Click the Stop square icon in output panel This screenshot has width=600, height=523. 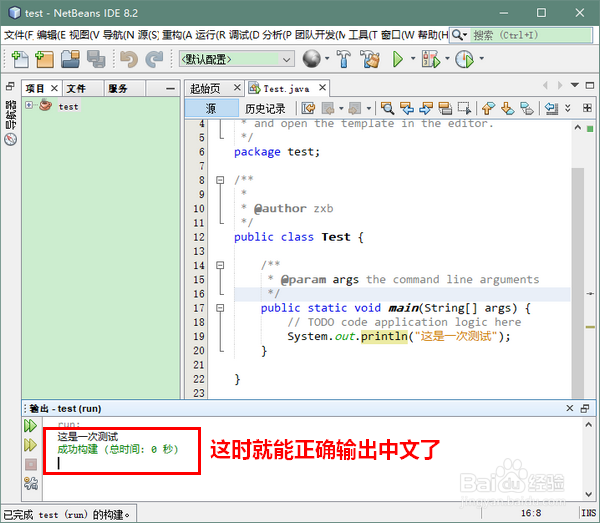pos(31,464)
